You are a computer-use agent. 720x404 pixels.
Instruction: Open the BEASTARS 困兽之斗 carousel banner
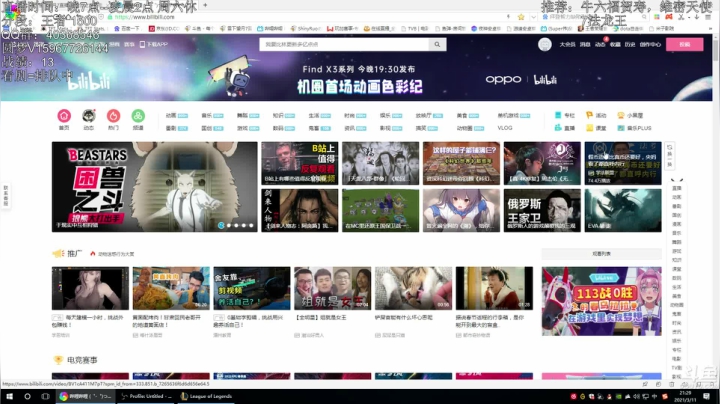click(x=154, y=187)
